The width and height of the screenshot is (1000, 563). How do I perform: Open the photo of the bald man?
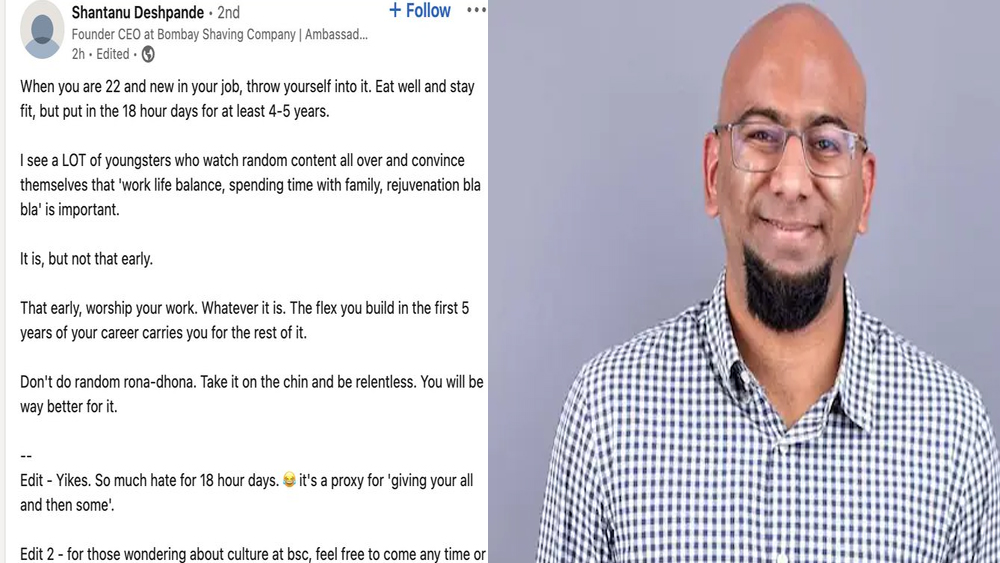(744, 281)
